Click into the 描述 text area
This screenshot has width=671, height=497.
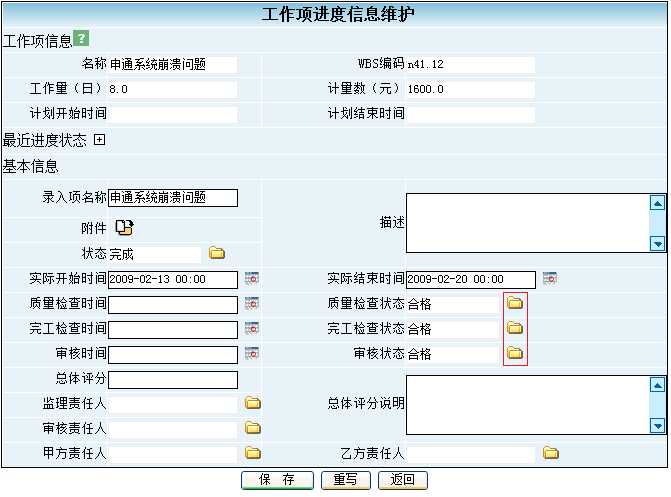coord(528,223)
